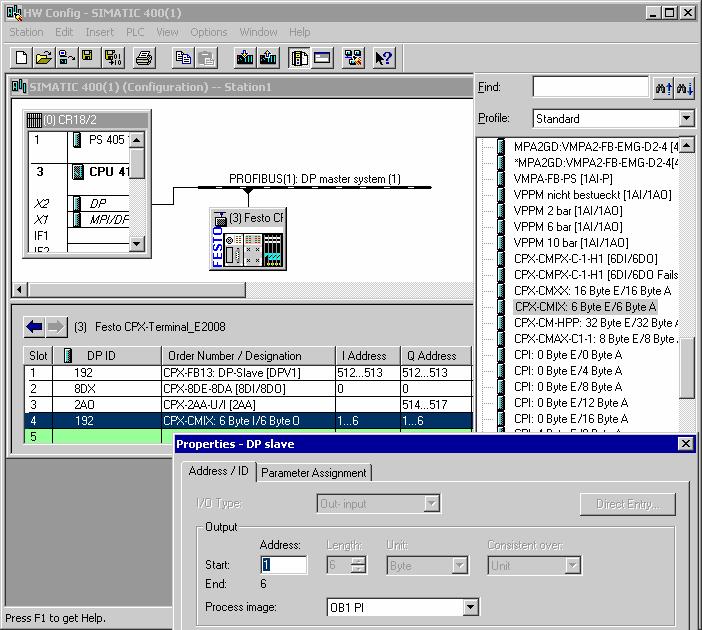702x630 pixels.
Task: Click the station view horizontal scroll left arrow
Action: coord(19,290)
